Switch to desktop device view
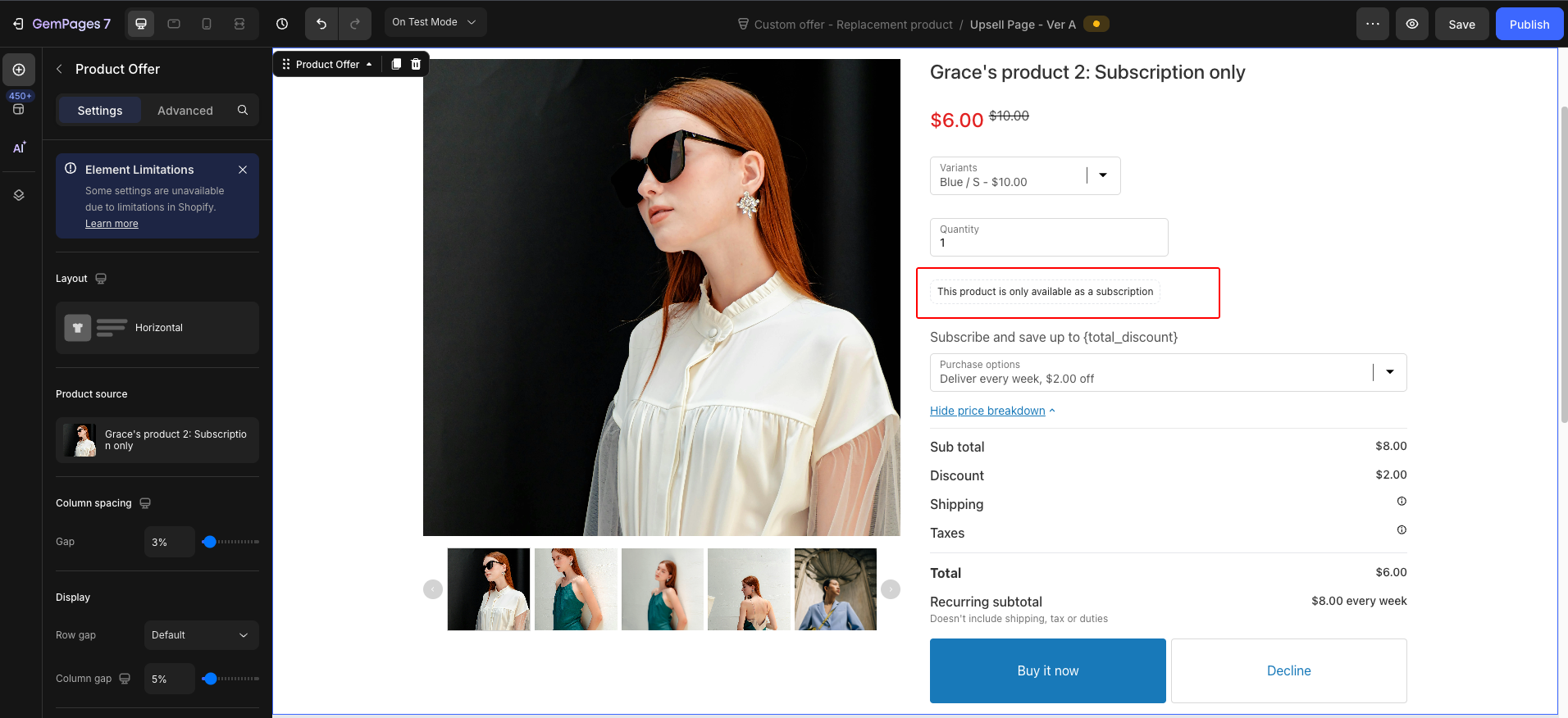 (x=141, y=24)
